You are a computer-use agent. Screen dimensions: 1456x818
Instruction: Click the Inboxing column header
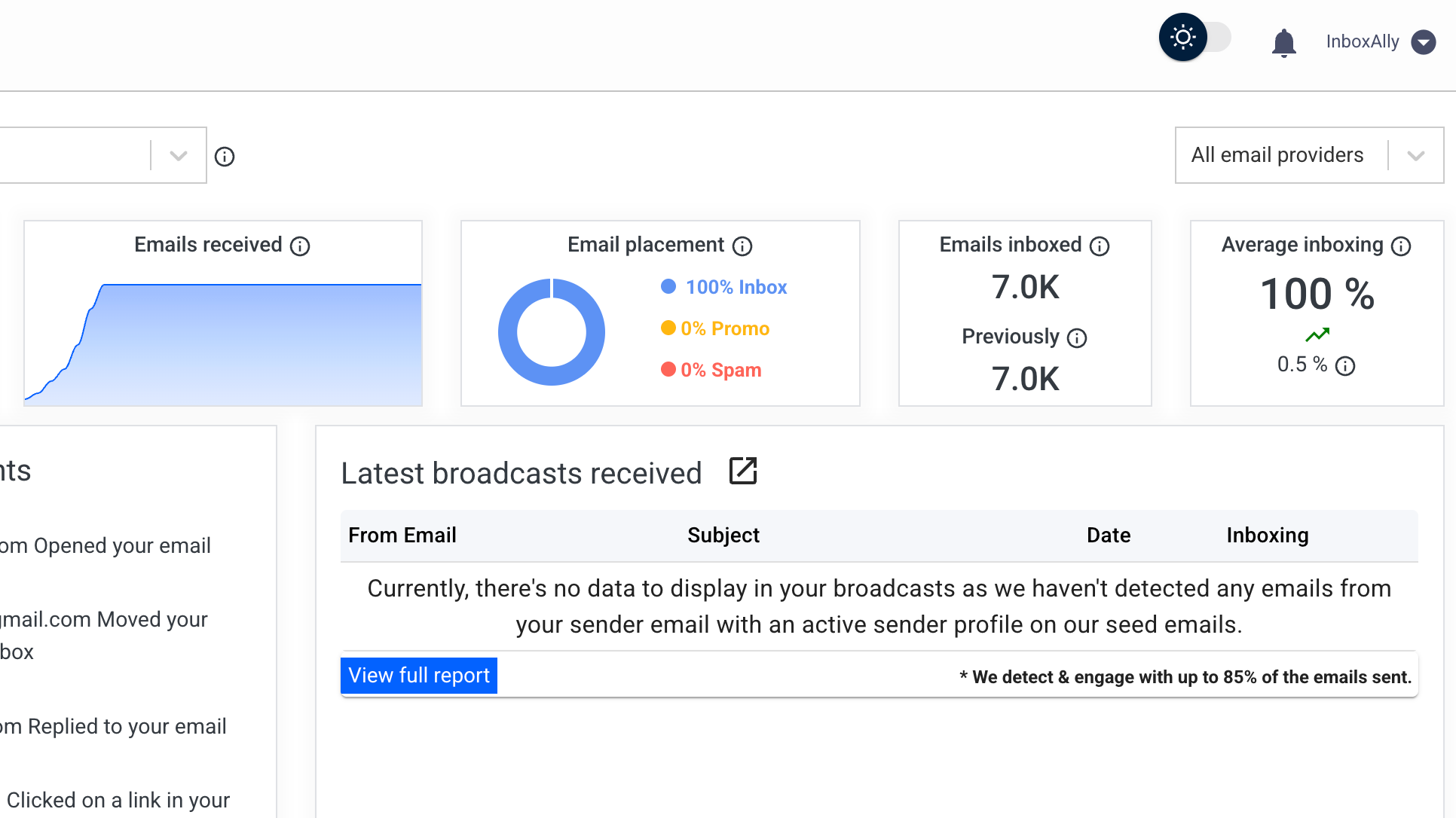coord(1267,536)
